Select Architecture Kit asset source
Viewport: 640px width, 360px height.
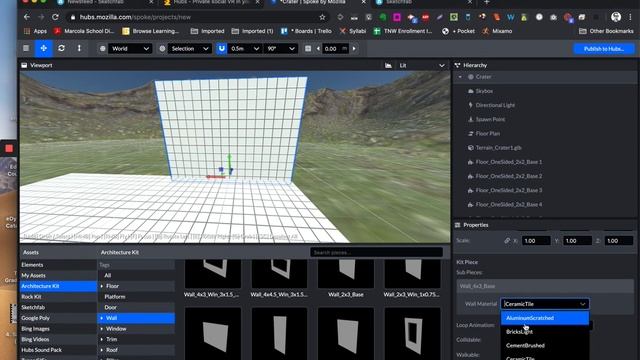coord(58,286)
